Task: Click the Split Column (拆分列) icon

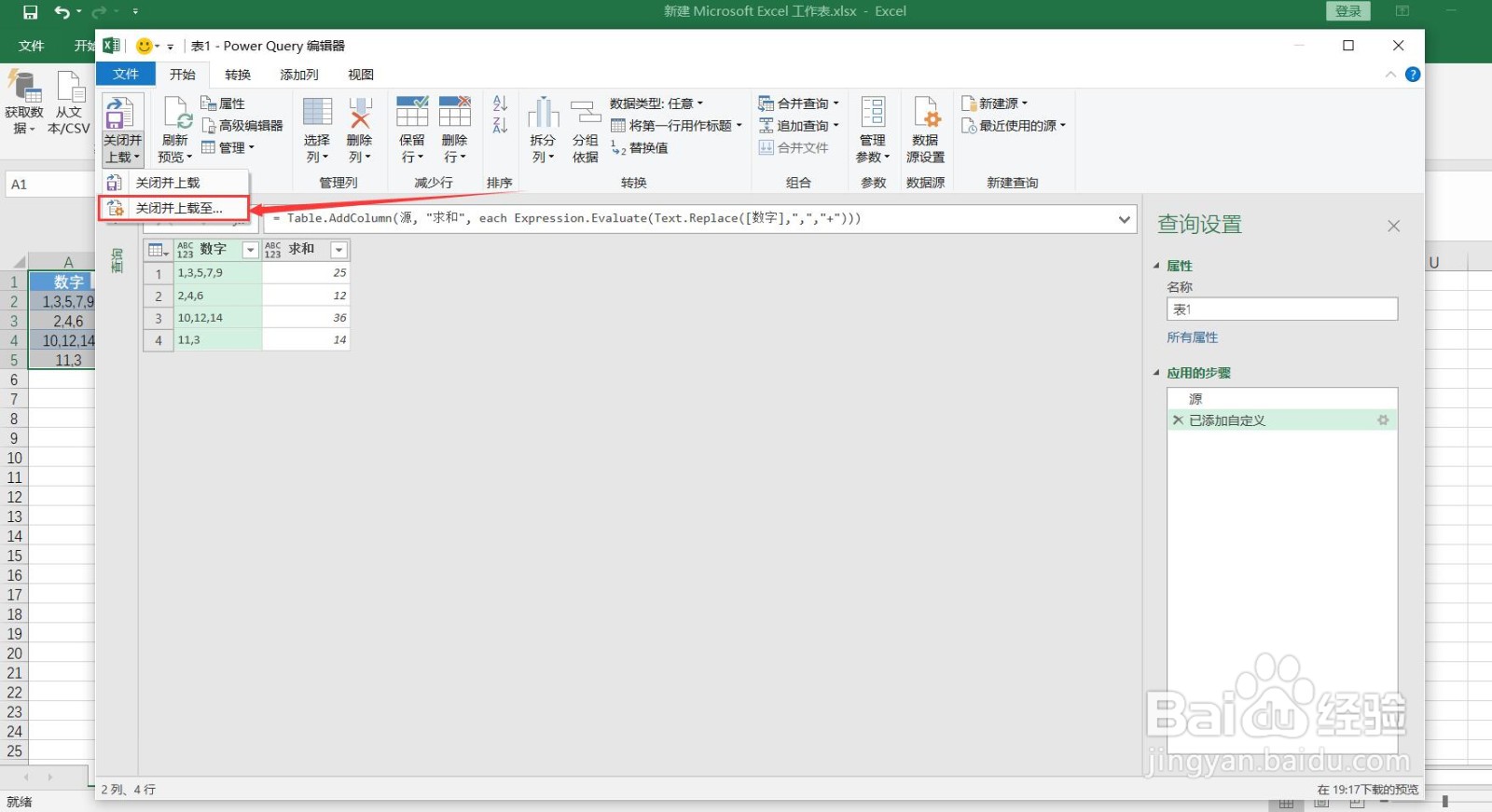Action: tap(543, 113)
